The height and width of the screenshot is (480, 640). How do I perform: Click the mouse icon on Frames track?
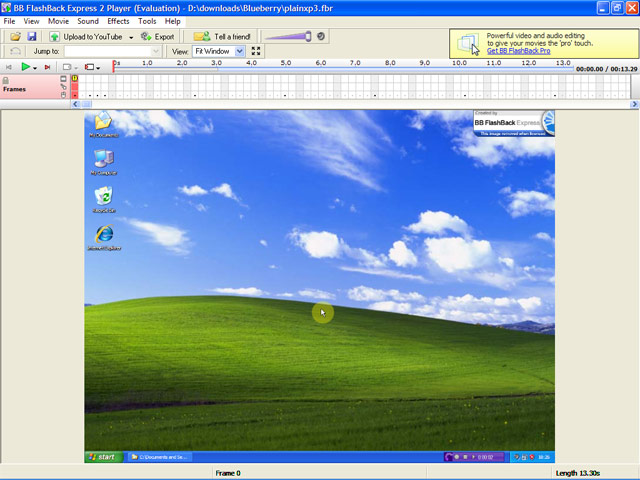63,95
